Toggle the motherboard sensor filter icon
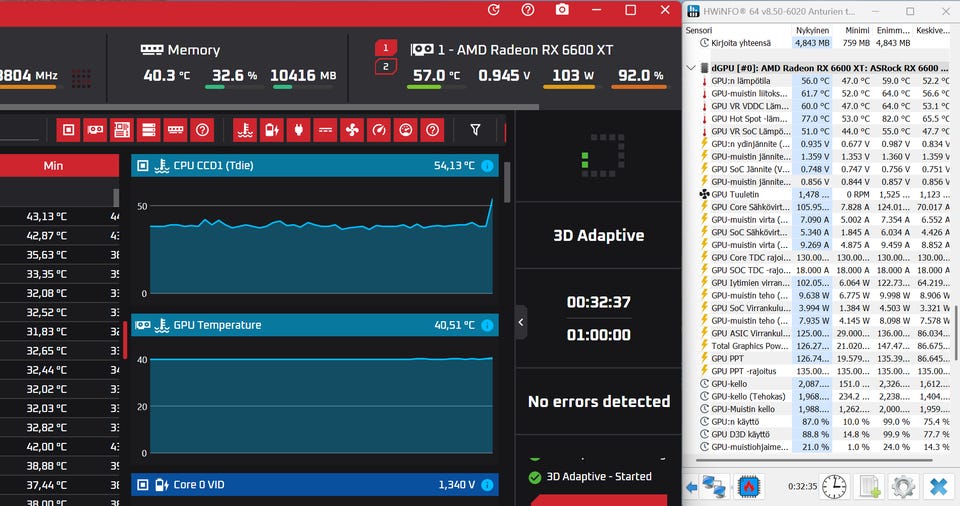The image size is (960, 506). 122,130
